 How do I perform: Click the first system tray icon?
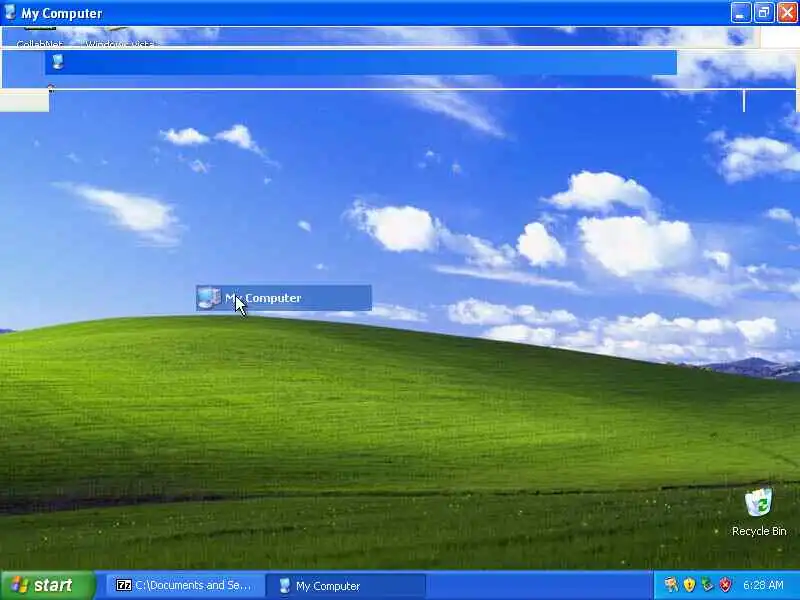671,585
